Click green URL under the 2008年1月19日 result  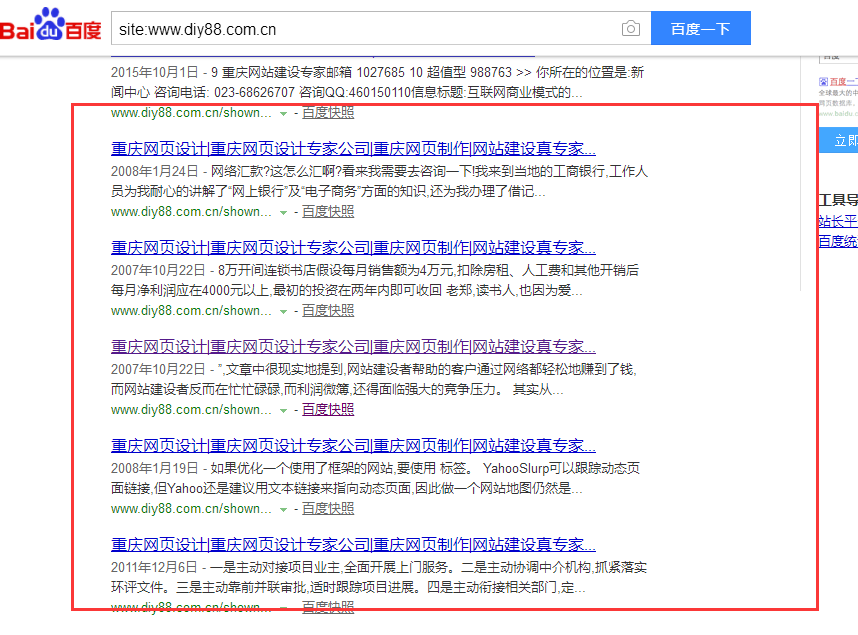click(191, 509)
